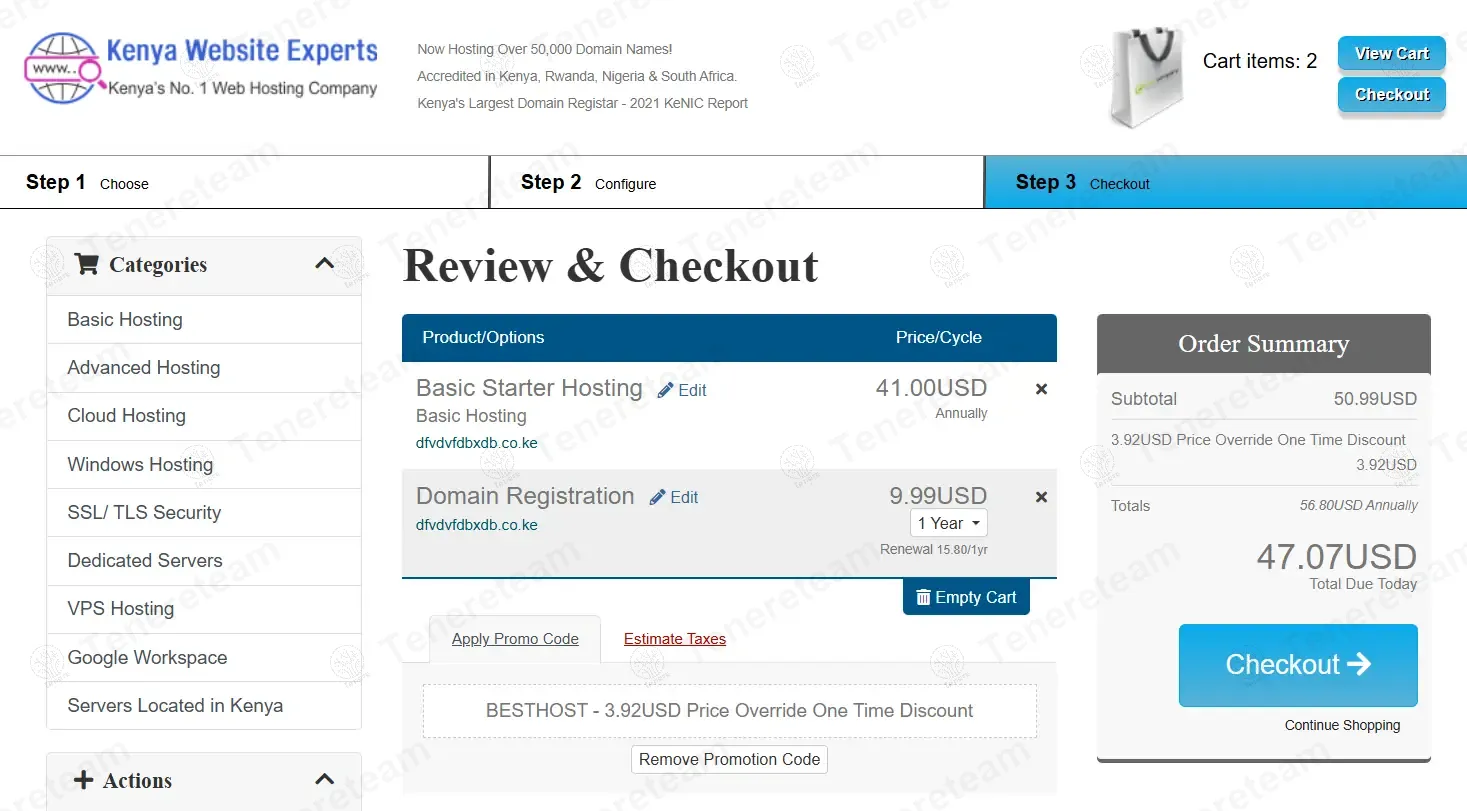
Task: Click the Basic Starter Hosting product title
Action: click(529, 388)
